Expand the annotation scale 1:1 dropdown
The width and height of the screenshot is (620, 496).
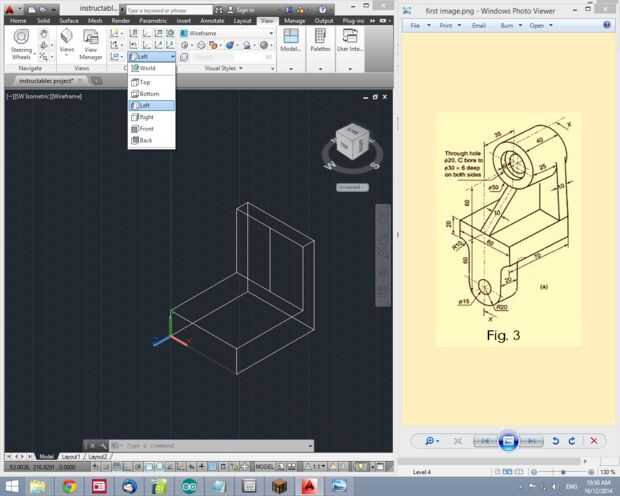click(x=317, y=467)
